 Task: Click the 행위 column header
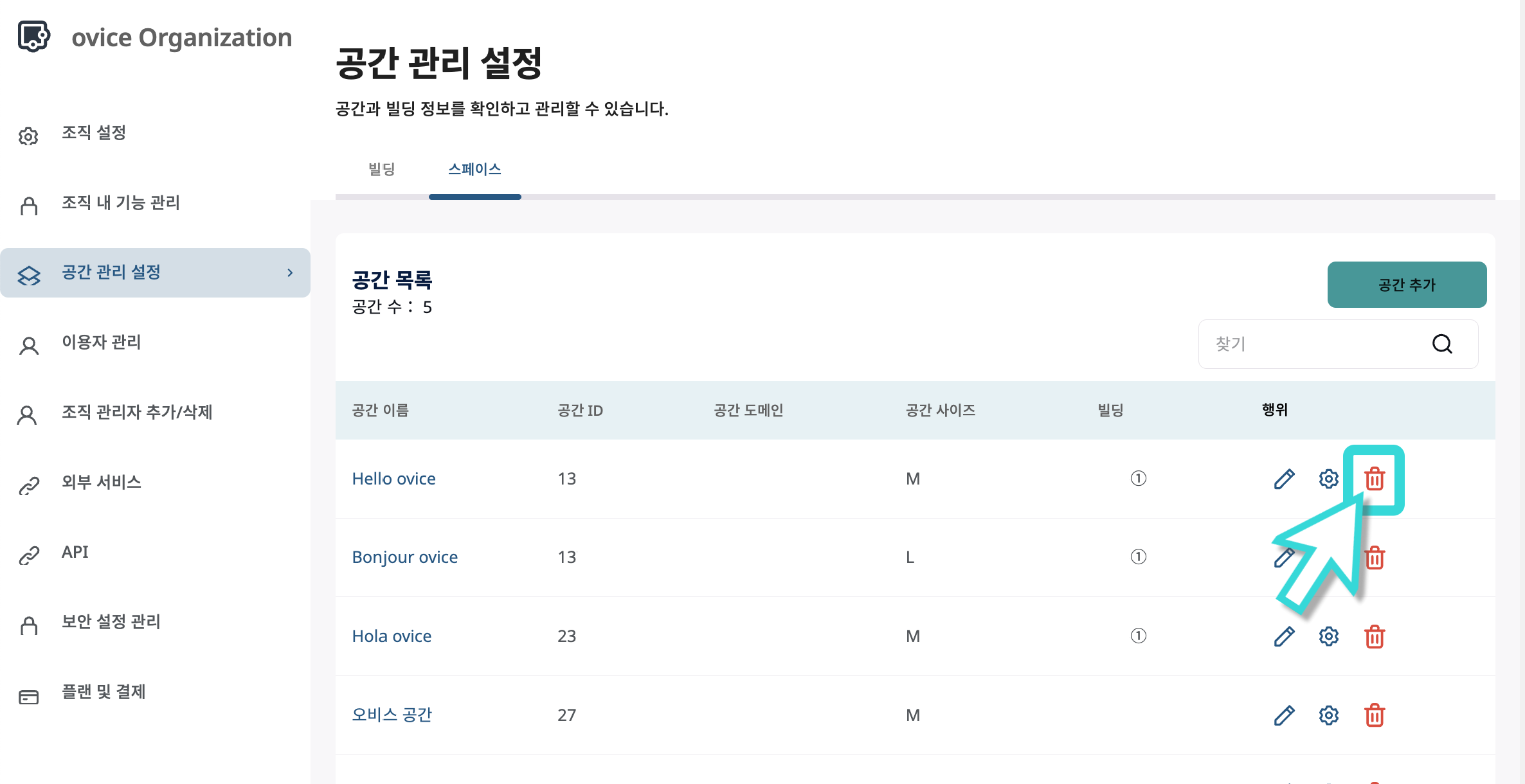1274,409
